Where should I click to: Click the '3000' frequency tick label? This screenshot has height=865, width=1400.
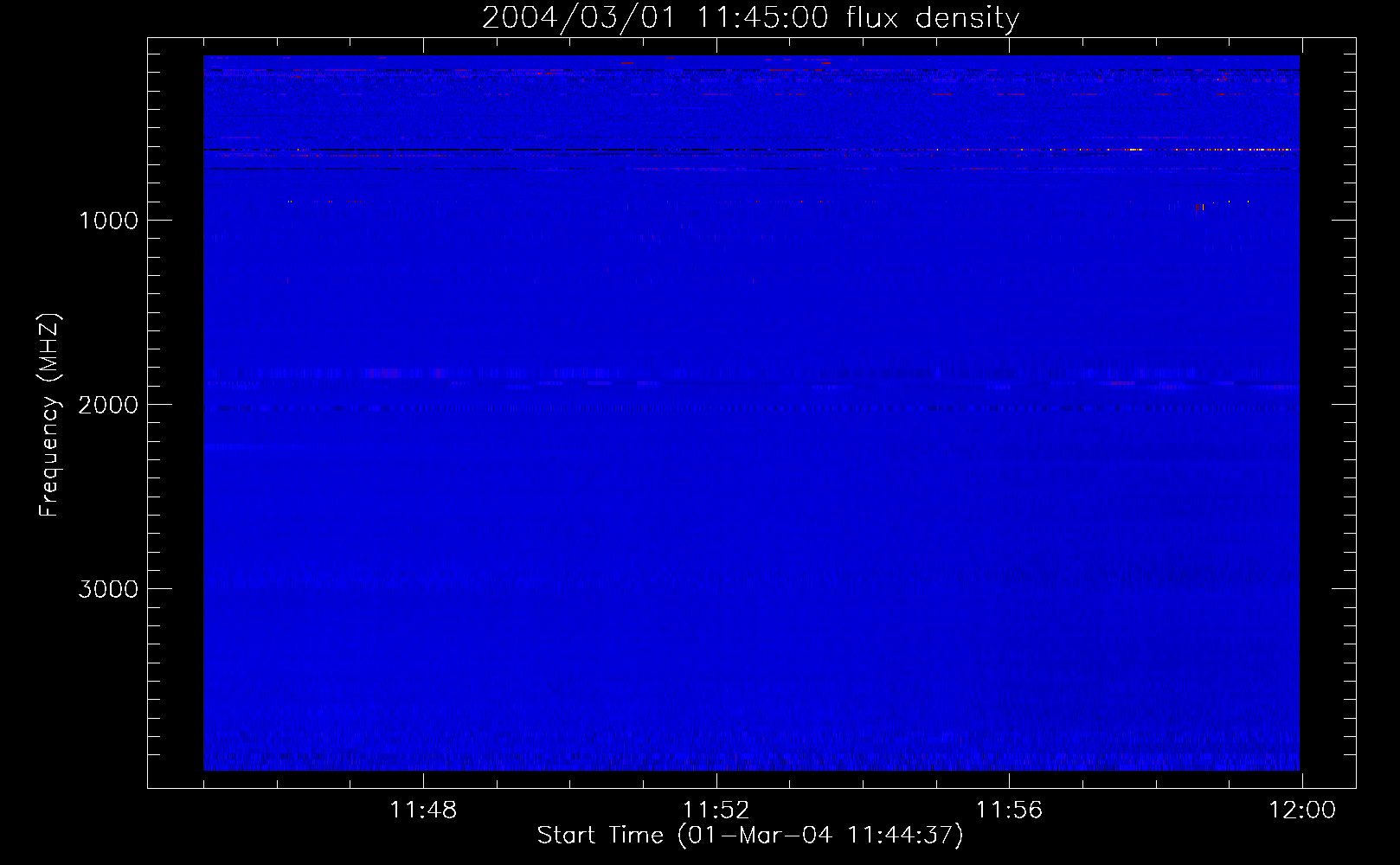tap(108, 589)
